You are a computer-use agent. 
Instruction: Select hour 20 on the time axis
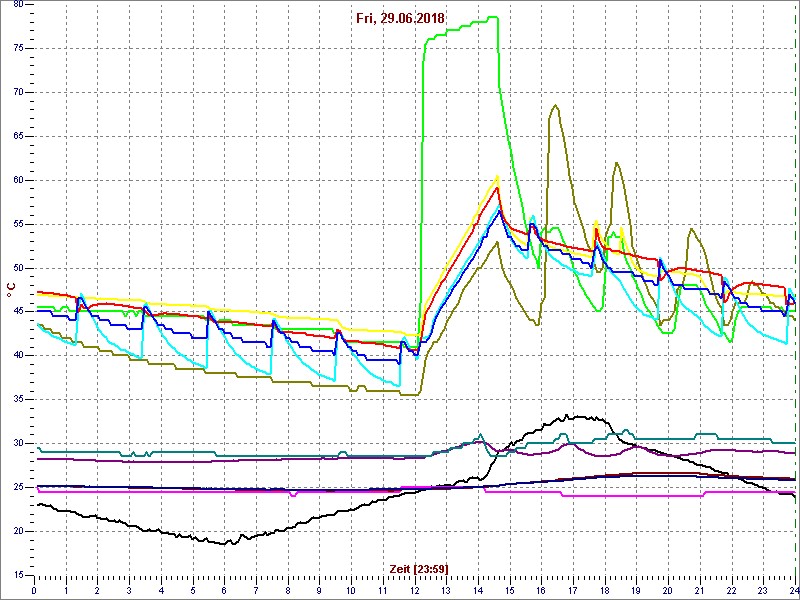(668, 590)
